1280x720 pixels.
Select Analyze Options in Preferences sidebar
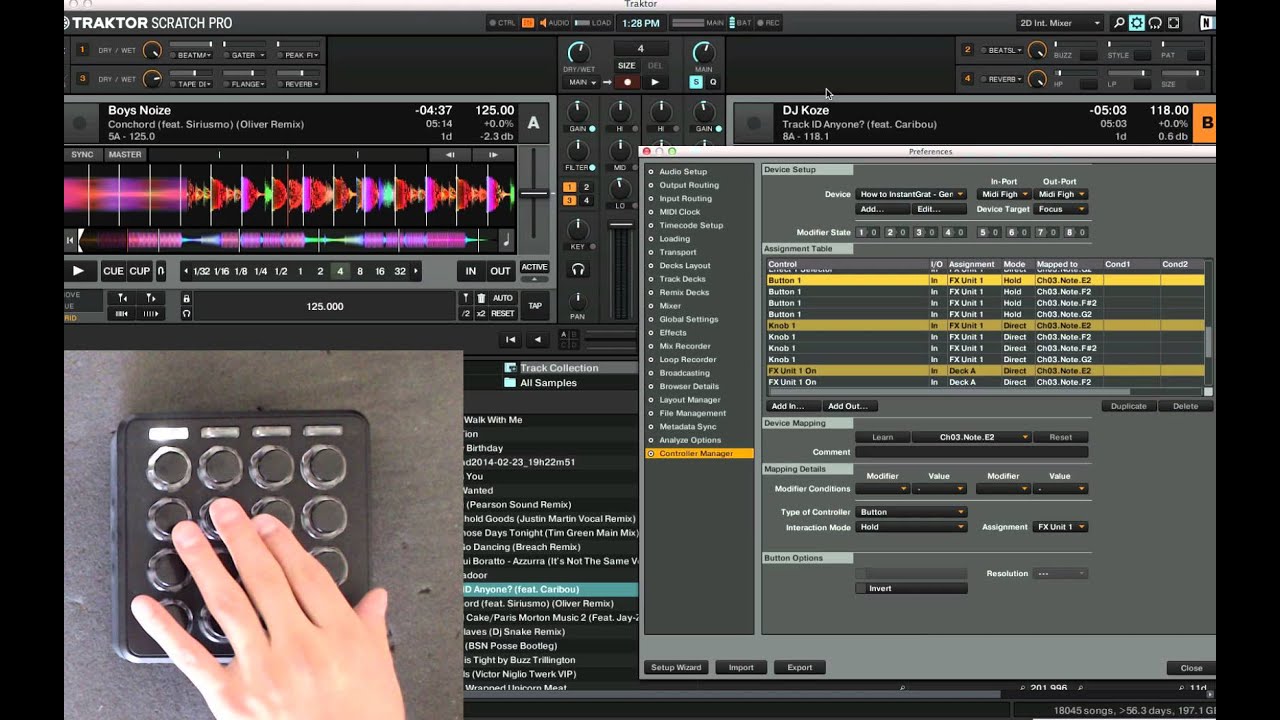pyautogui.click(x=690, y=440)
